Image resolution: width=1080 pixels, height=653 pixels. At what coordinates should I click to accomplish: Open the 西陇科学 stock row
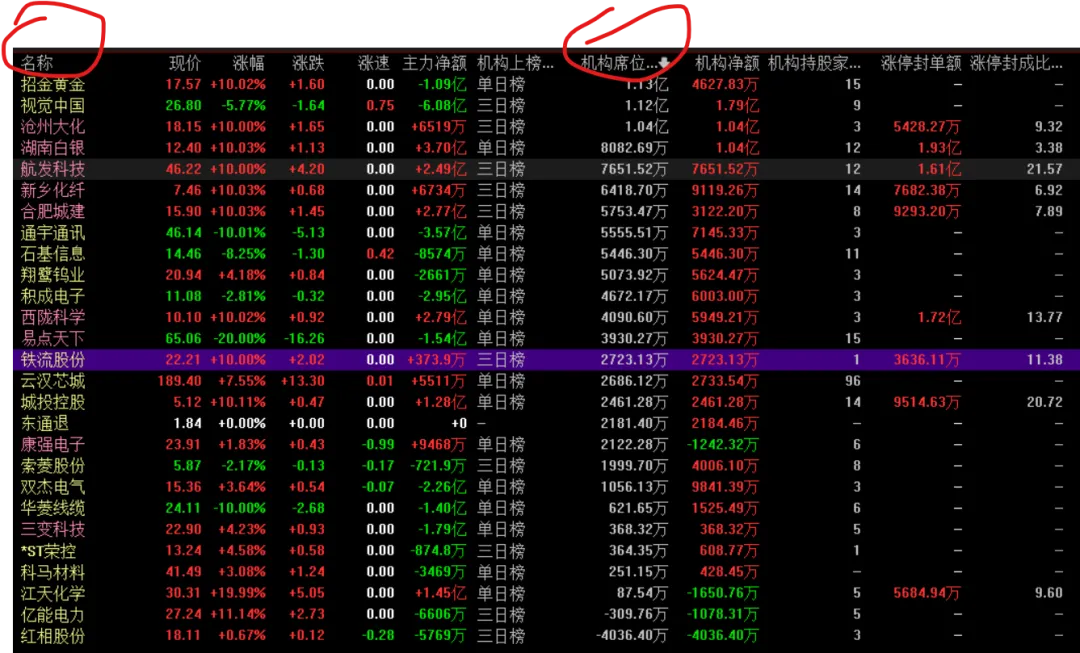(x=546, y=318)
